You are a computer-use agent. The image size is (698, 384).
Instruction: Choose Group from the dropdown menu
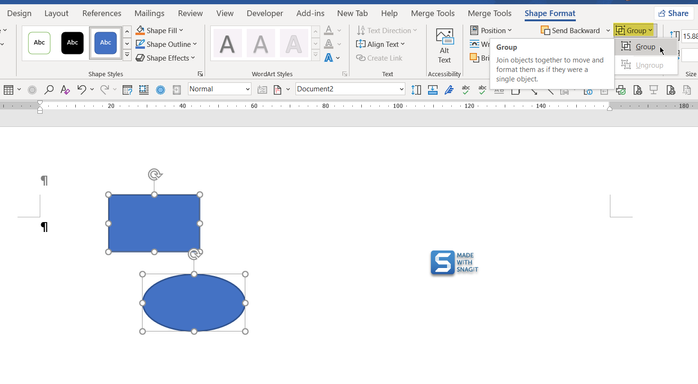645,47
